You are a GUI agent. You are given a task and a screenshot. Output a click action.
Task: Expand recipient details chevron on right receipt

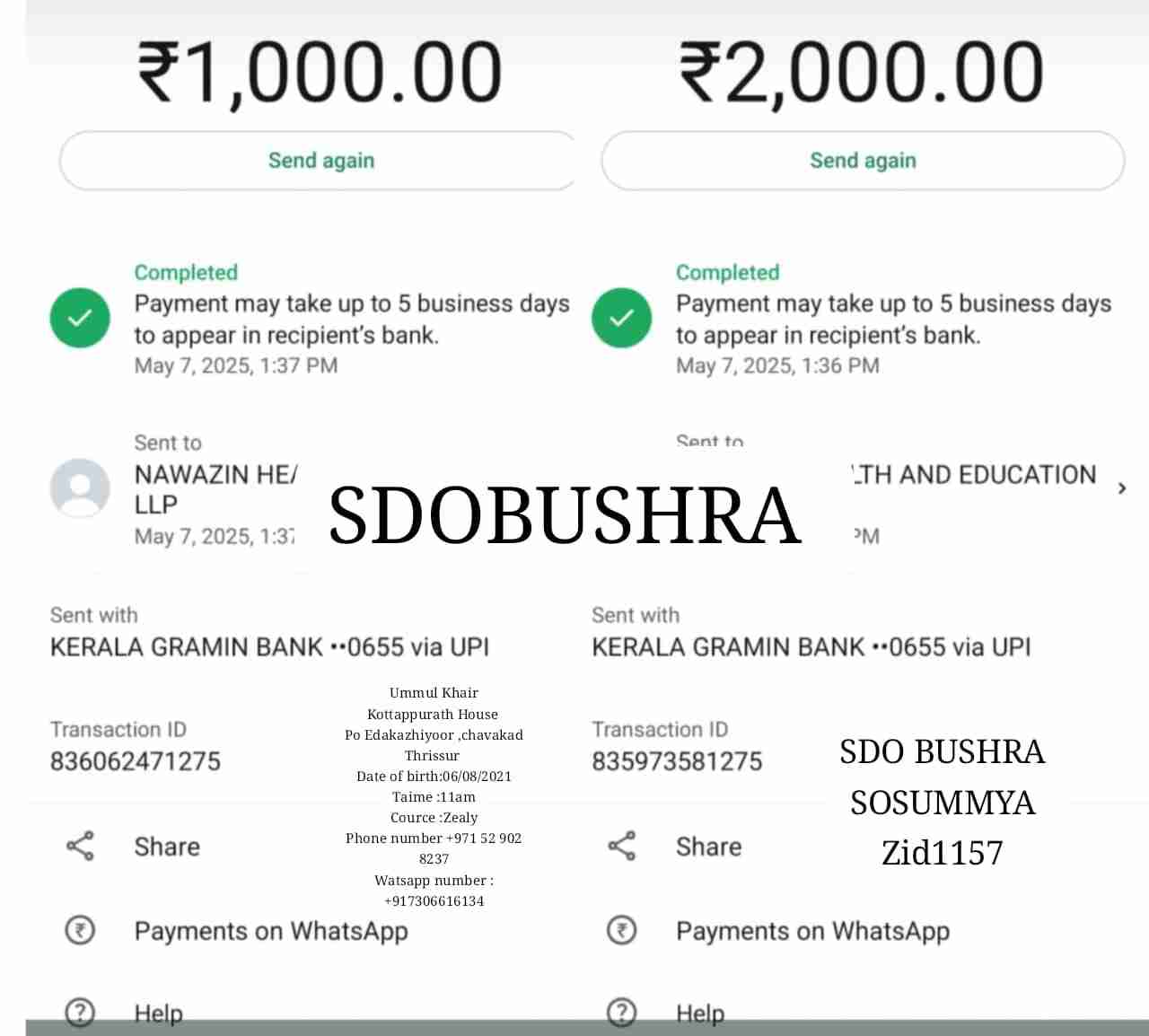coord(1121,488)
